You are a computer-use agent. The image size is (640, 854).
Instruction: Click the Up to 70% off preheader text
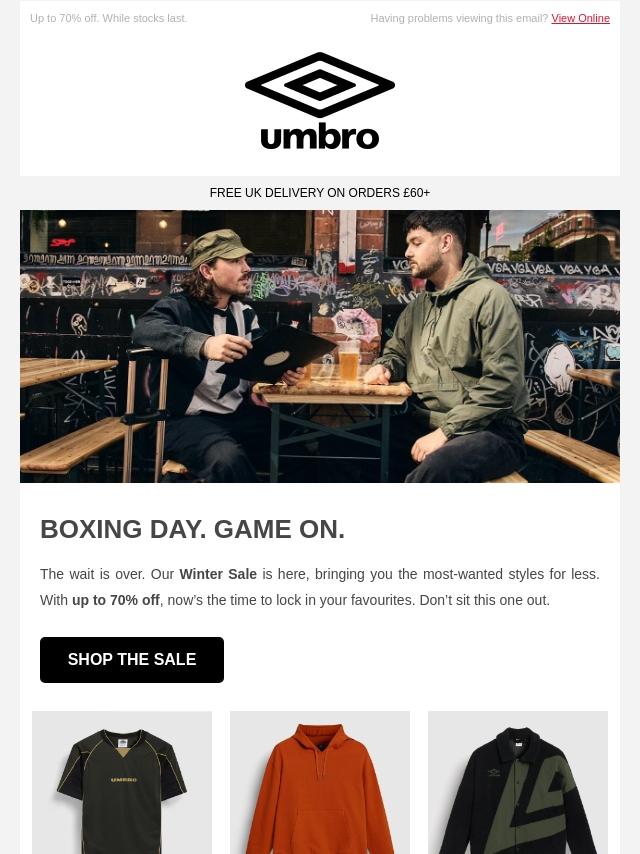point(108,18)
